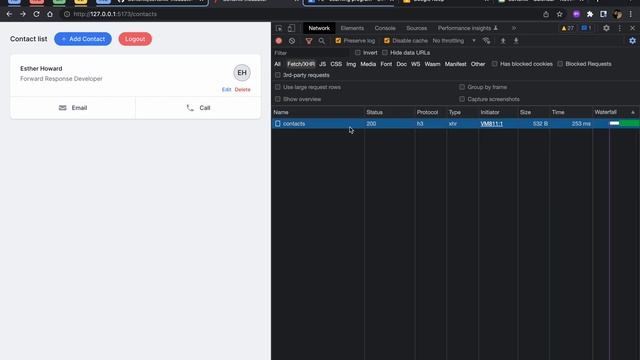The image size is (640, 360).
Task: Edit Esther Howard contact
Action: click(x=227, y=89)
